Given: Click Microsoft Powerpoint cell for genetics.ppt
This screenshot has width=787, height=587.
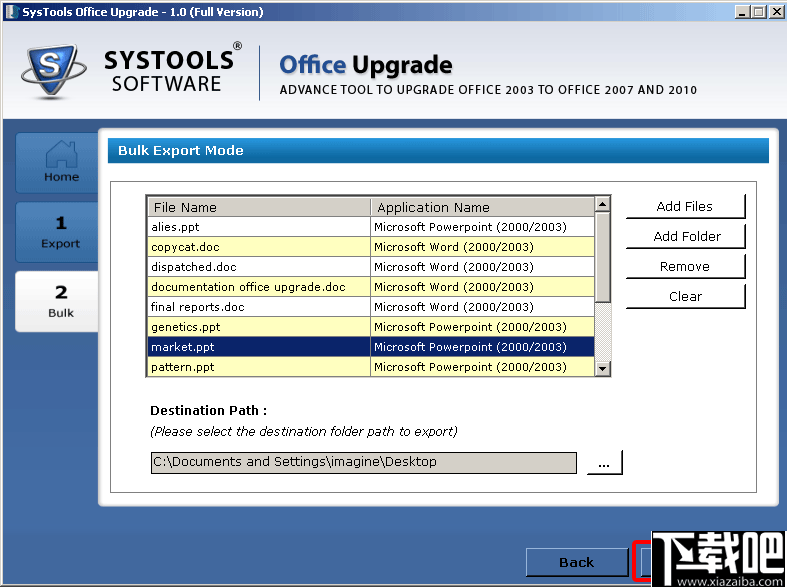Looking at the screenshot, I should [482, 327].
